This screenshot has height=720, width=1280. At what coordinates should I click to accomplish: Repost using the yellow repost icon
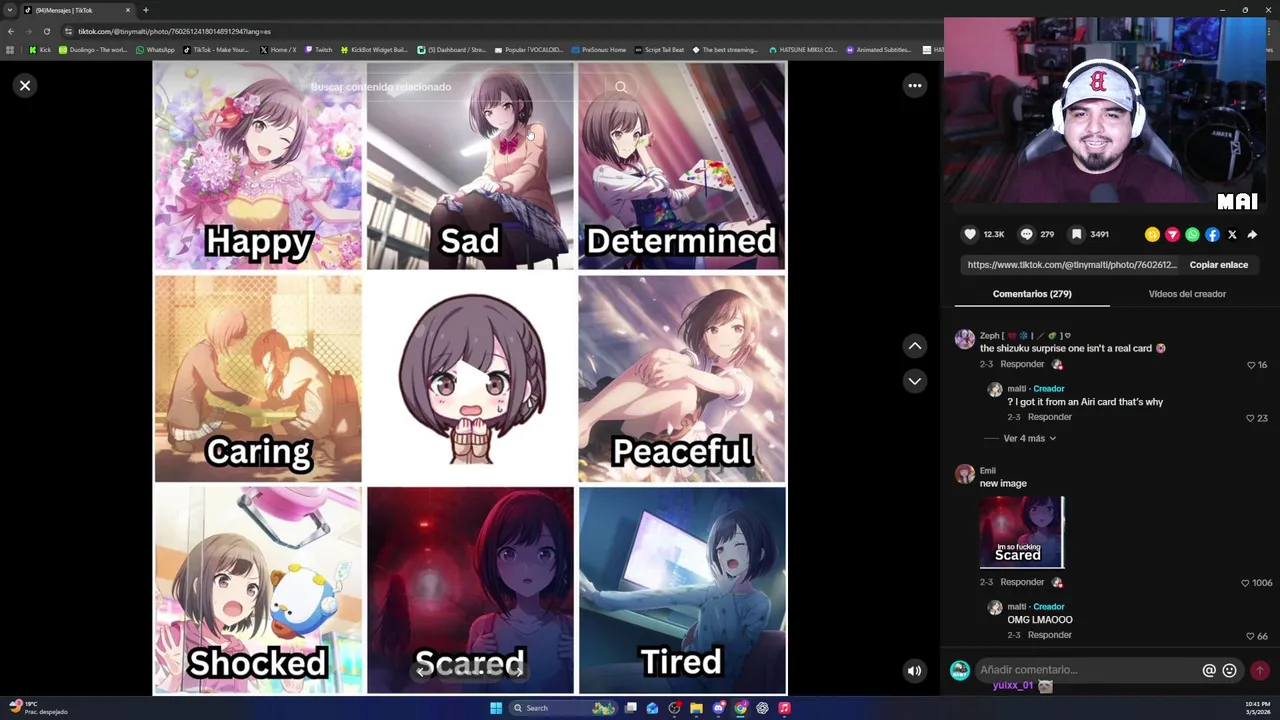1152,234
